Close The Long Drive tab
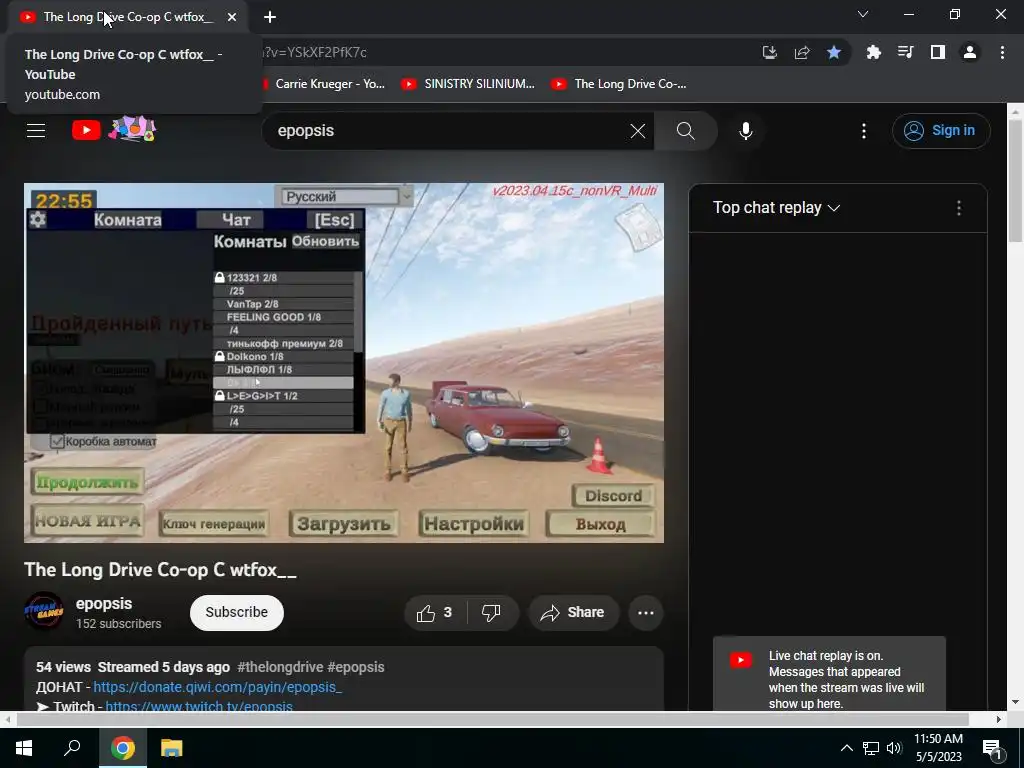The width and height of the screenshot is (1024, 768). pos(232,17)
